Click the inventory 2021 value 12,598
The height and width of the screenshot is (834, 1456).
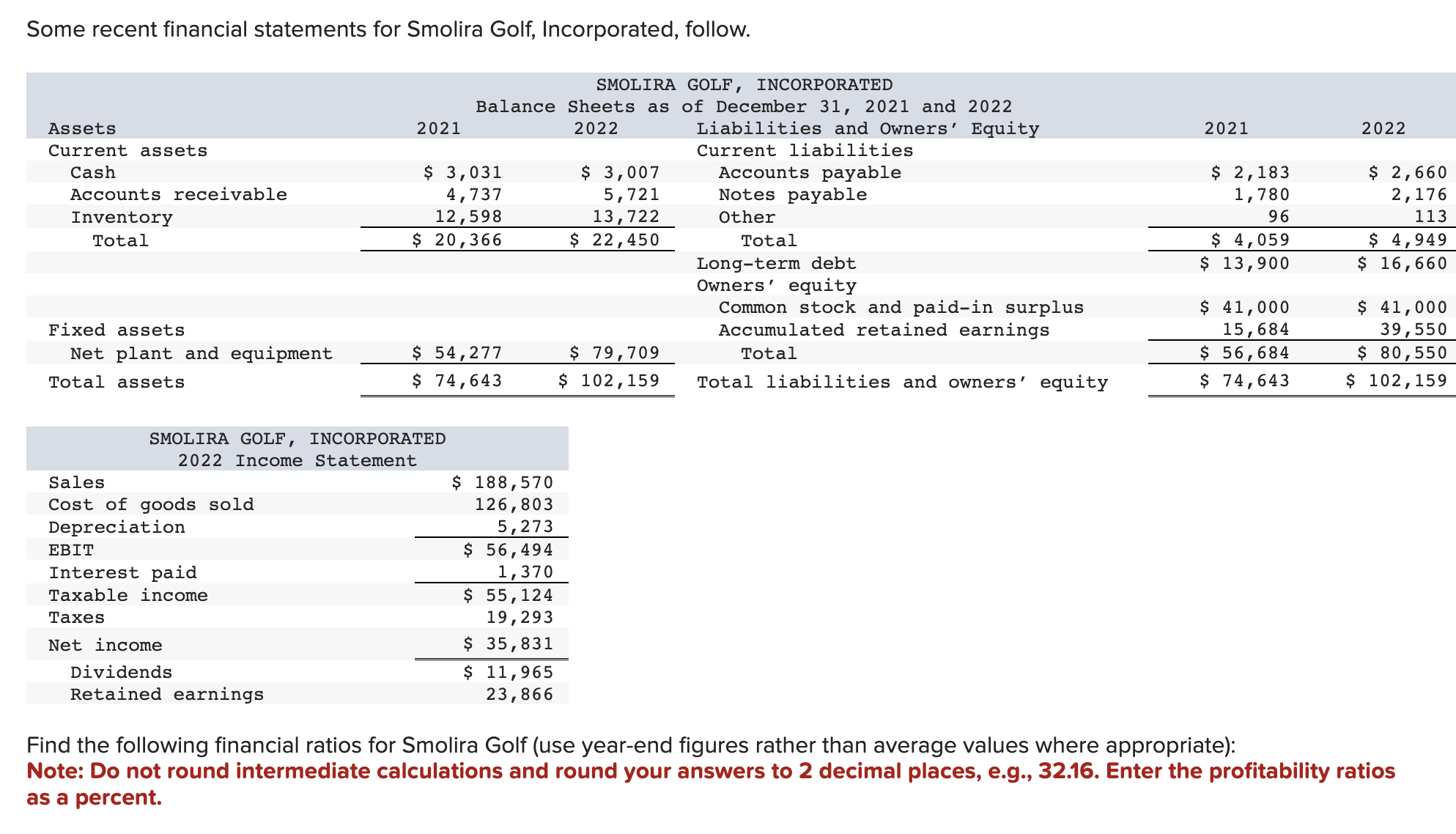(469, 217)
